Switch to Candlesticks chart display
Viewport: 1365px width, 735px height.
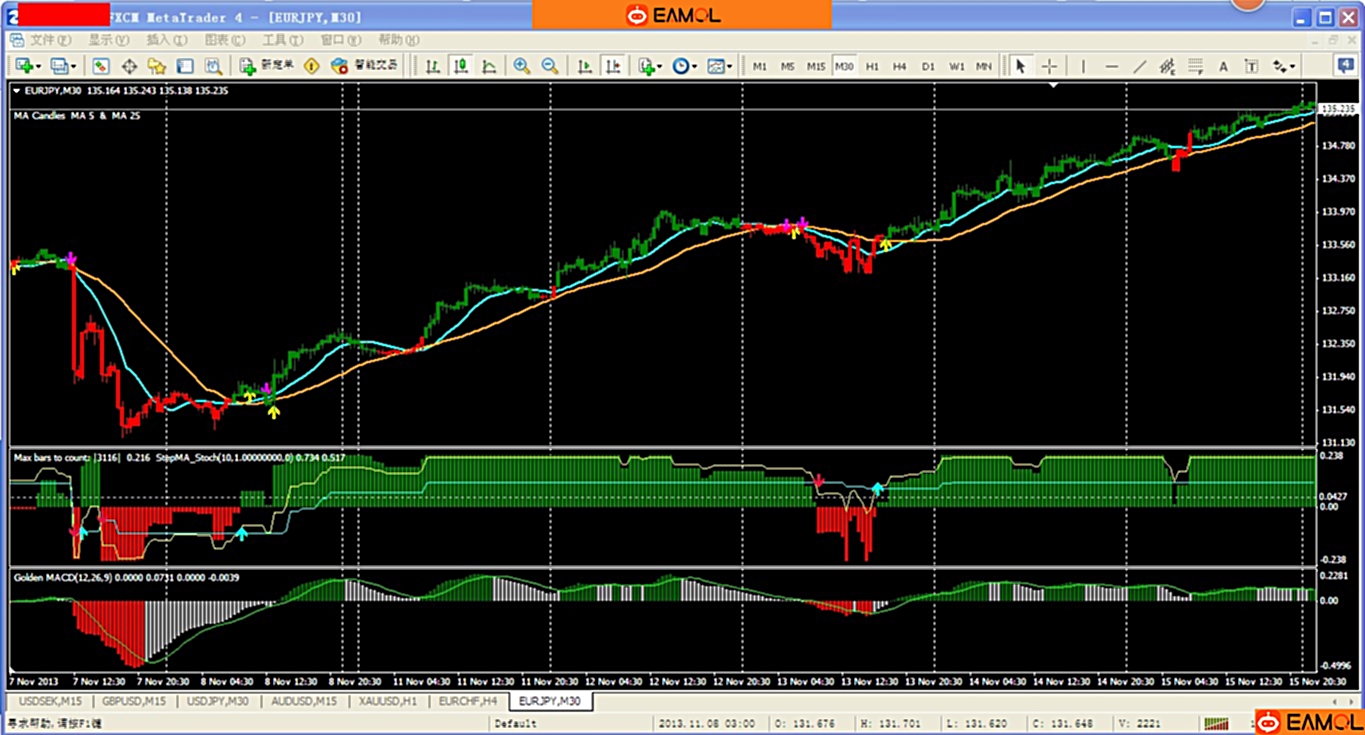pos(461,66)
